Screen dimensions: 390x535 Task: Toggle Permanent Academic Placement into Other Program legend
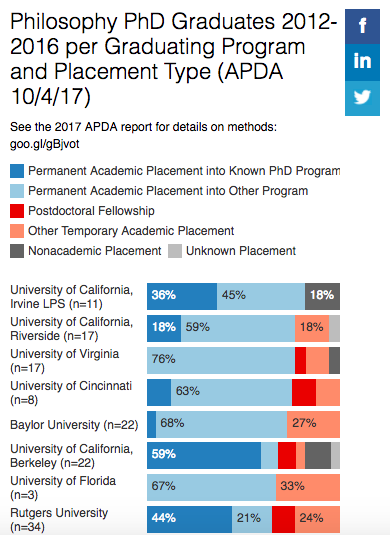pos(159,191)
